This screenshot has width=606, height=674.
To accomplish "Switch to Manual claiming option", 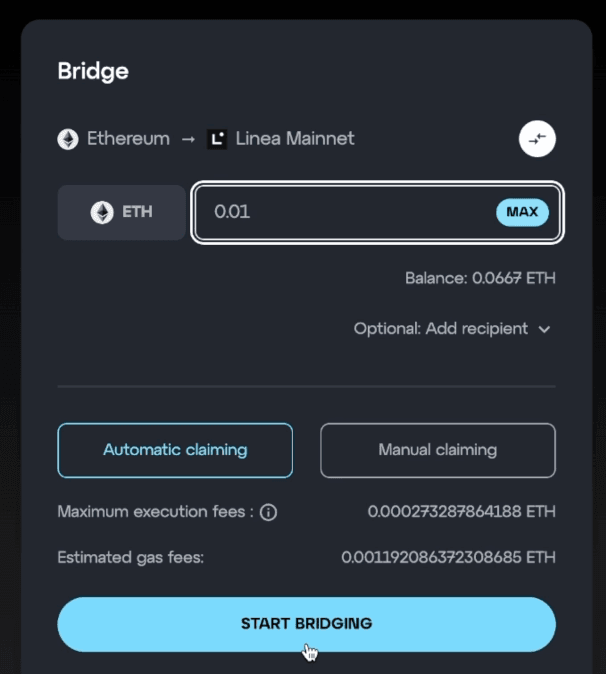I will coord(437,450).
